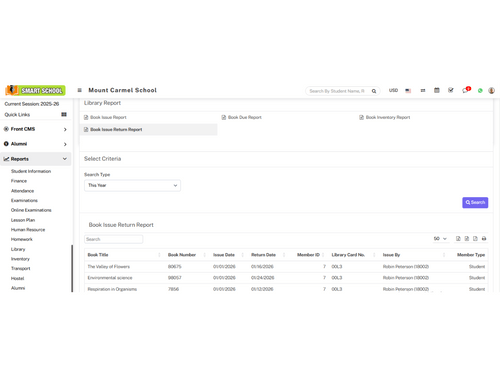Open the Search Type dropdown showing This Year
The image size is (500, 375).
coord(132,186)
